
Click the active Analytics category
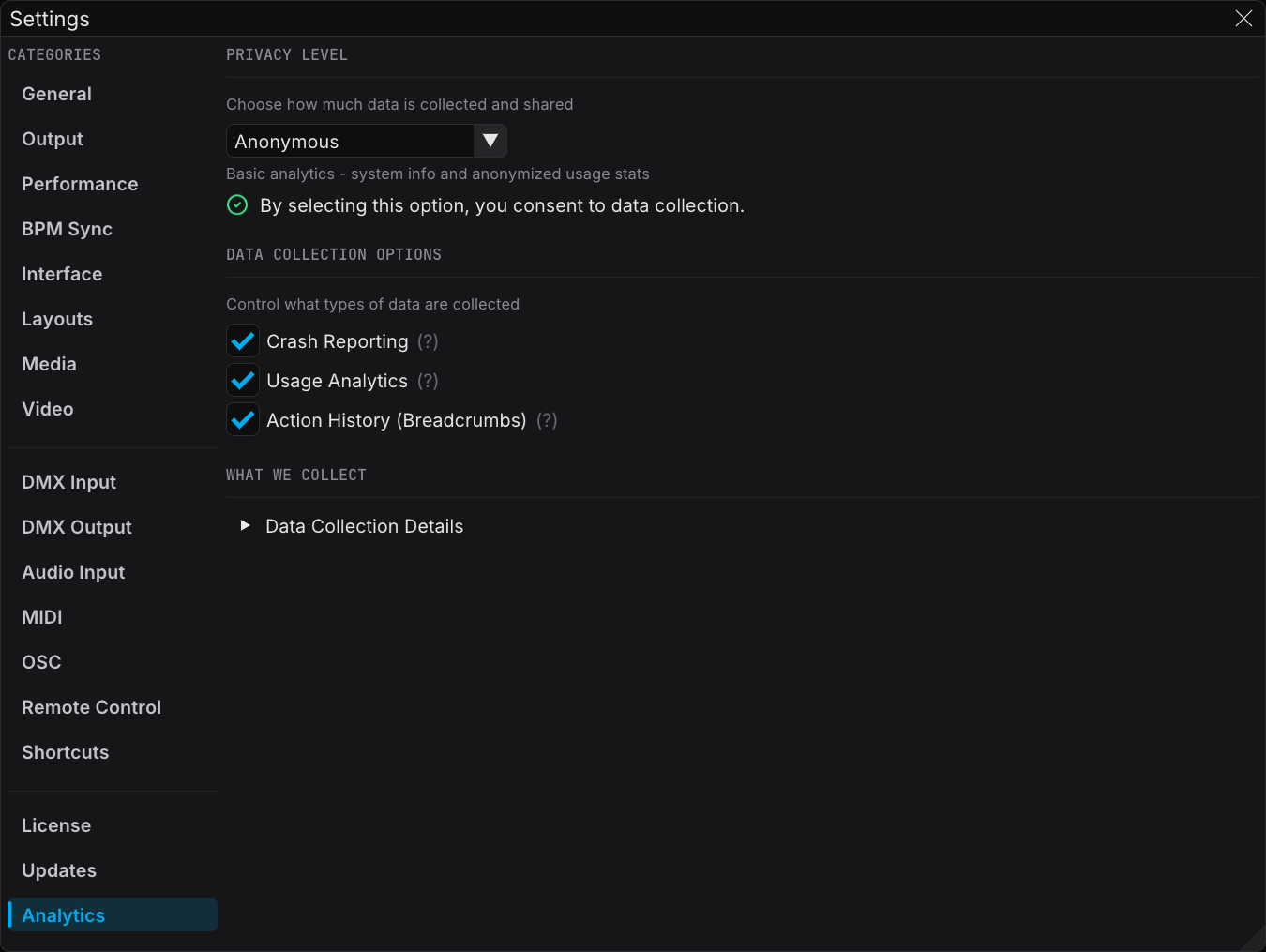coord(113,915)
